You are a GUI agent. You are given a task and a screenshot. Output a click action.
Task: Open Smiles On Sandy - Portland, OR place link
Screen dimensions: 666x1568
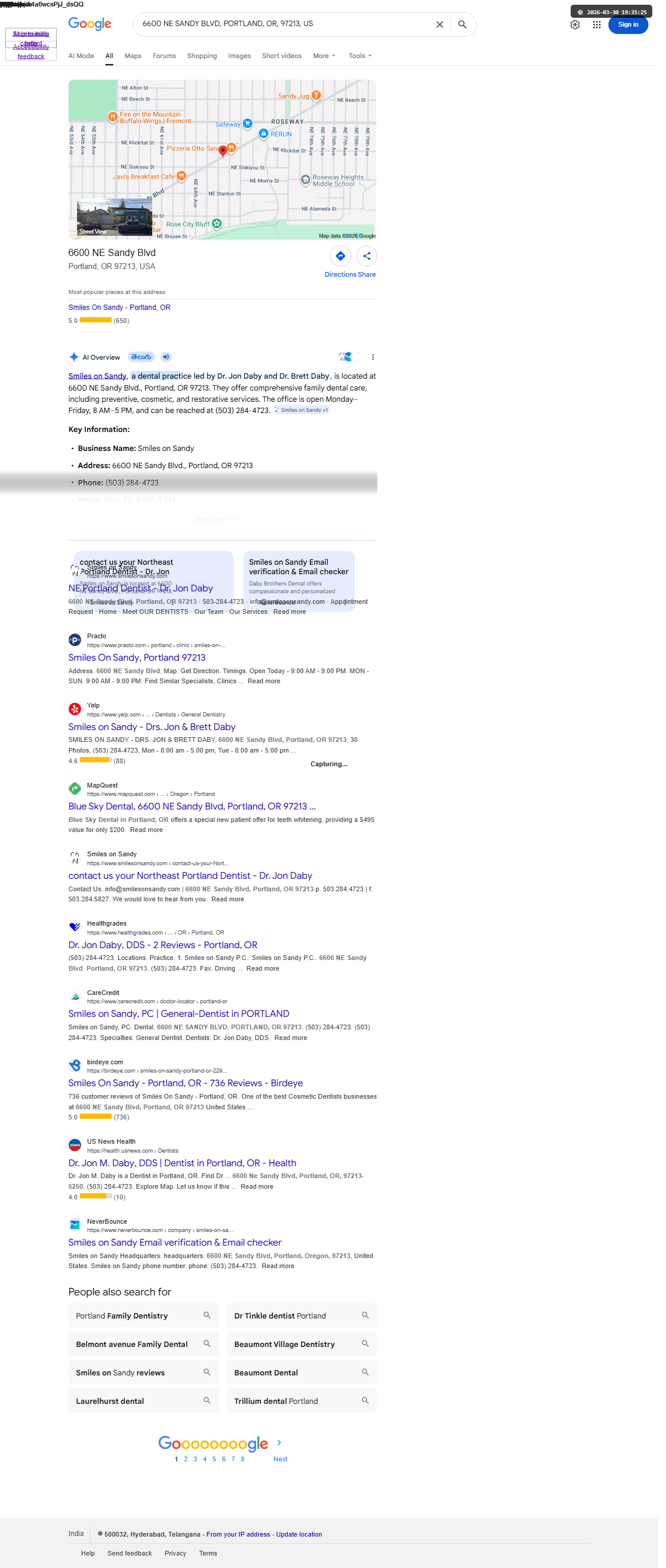[119, 308]
